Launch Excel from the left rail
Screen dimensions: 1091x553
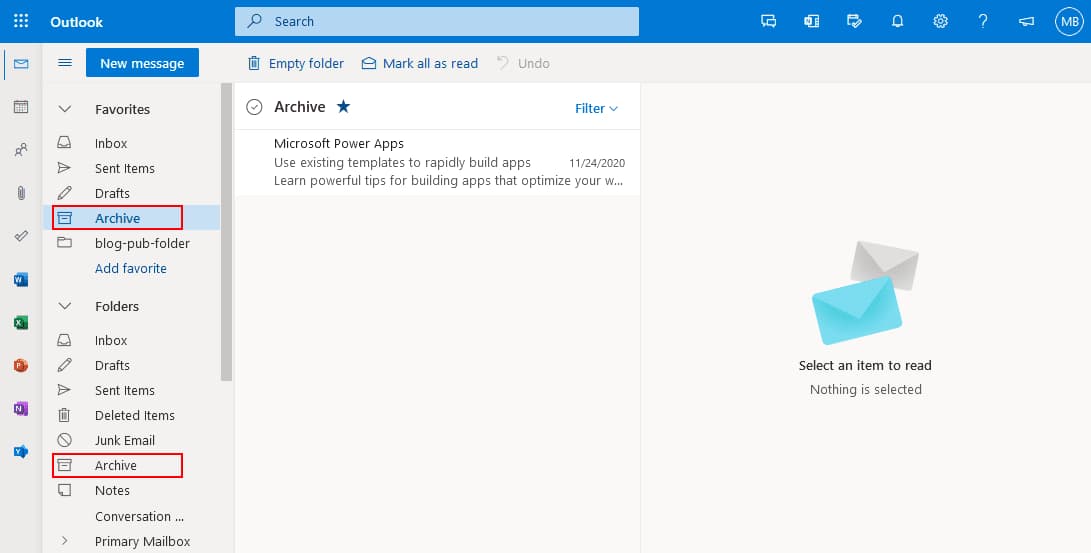(21, 322)
